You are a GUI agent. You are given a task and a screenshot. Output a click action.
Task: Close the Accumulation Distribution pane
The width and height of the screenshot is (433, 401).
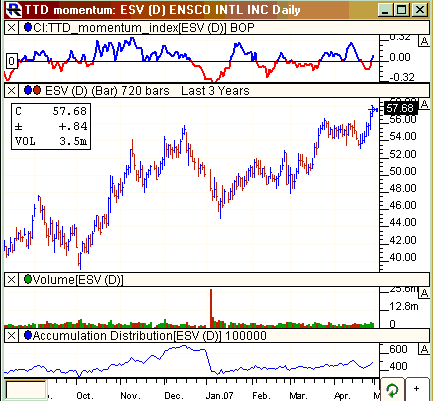(x=11, y=335)
